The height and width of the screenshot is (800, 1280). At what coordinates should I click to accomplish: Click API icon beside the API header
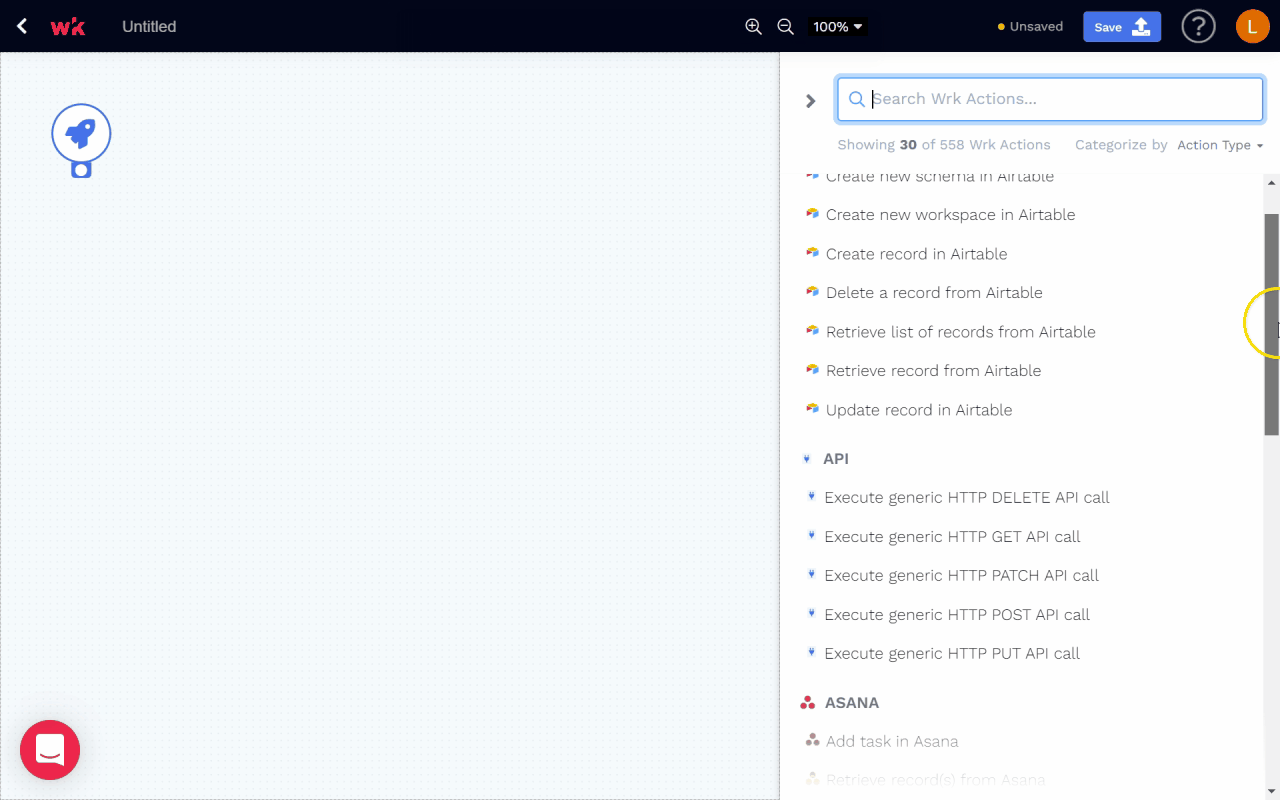[807, 459]
